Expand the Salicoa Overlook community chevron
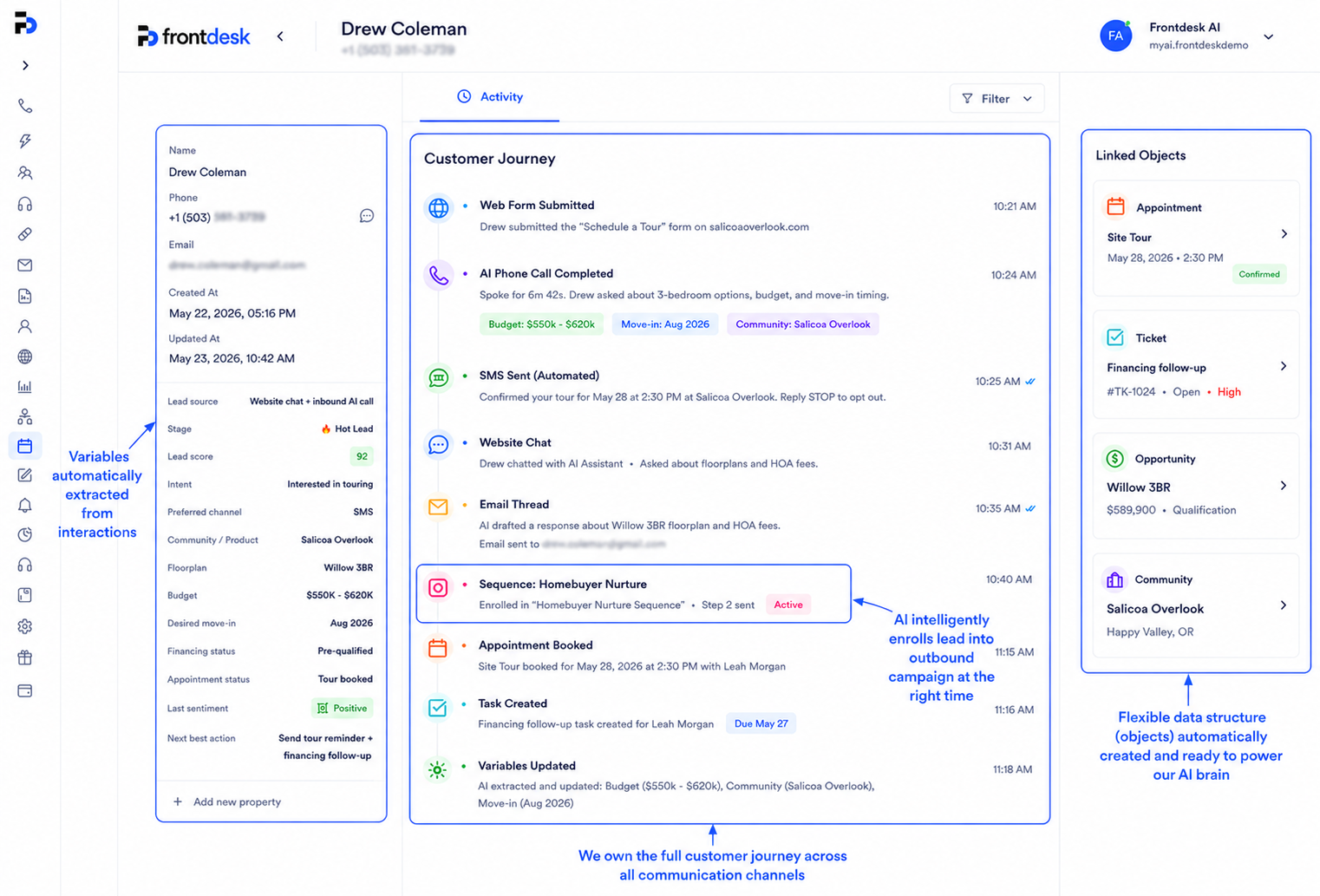The height and width of the screenshot is (896, 1320). click(x=1284, y=605)
